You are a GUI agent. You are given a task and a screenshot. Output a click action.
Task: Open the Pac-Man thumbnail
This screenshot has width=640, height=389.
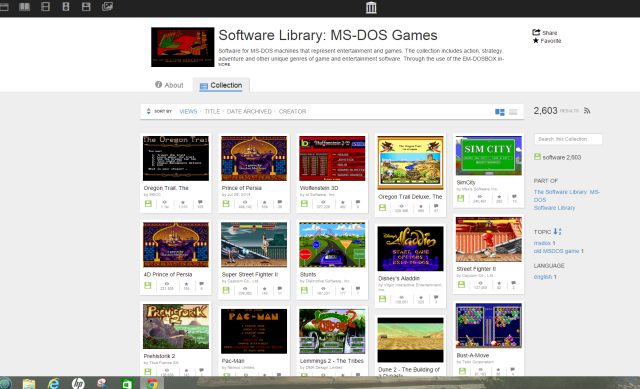pyautogui.click(x=254, y=331)
